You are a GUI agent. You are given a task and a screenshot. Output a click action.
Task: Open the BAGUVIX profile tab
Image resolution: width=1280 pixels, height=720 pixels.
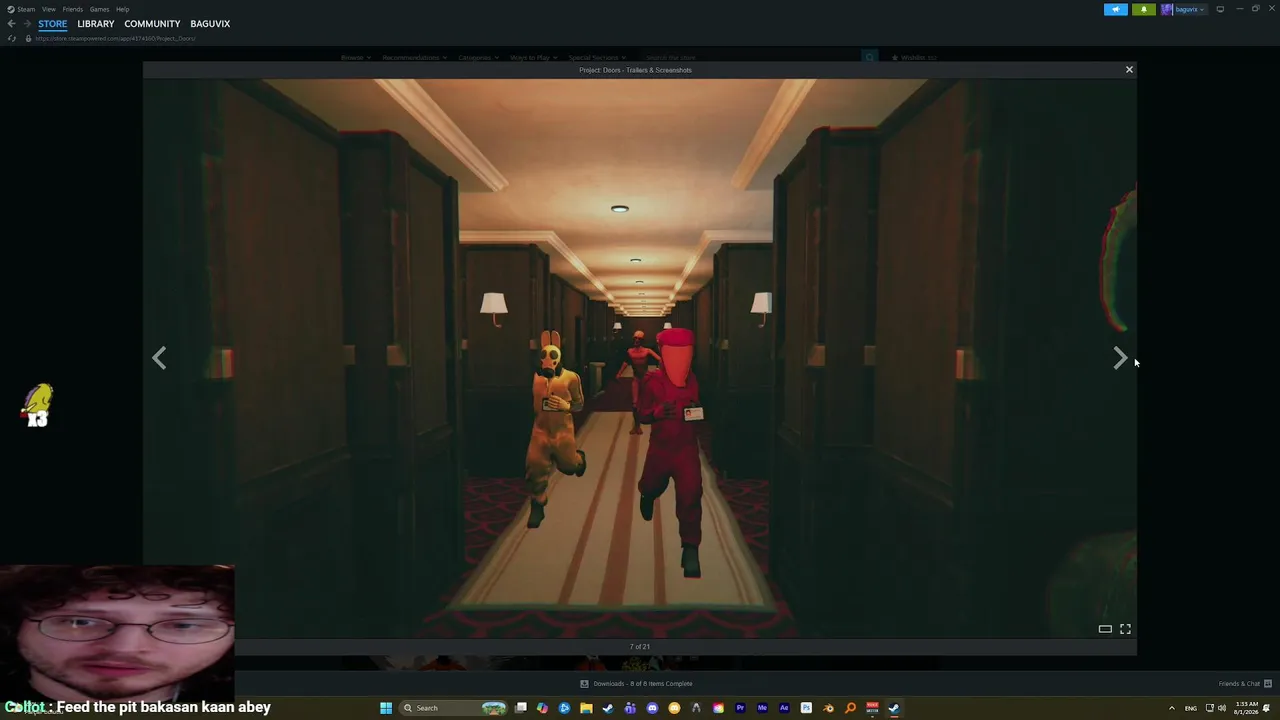coord(210,24)
